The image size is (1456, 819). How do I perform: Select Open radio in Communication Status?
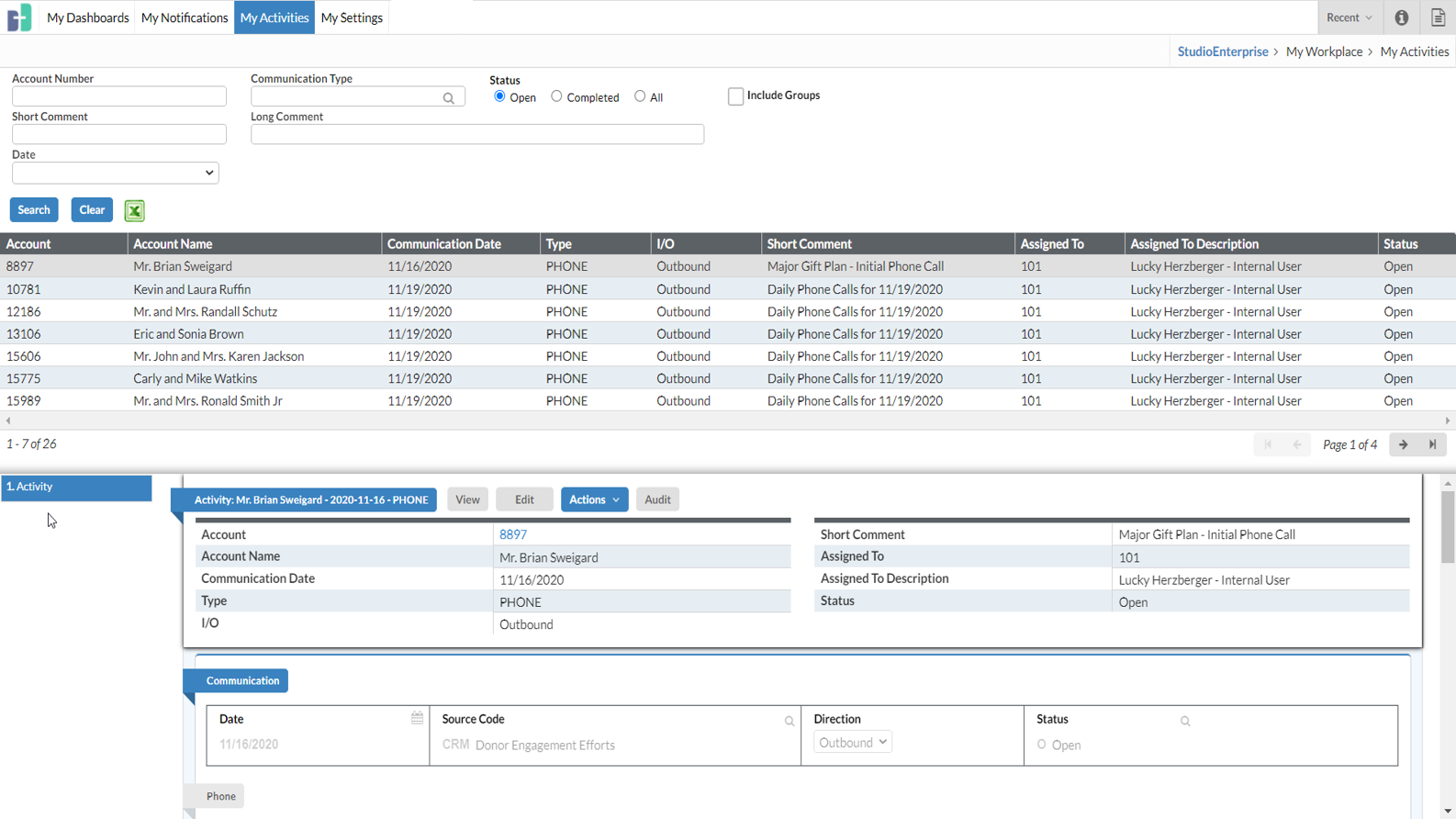[1041, 745]
